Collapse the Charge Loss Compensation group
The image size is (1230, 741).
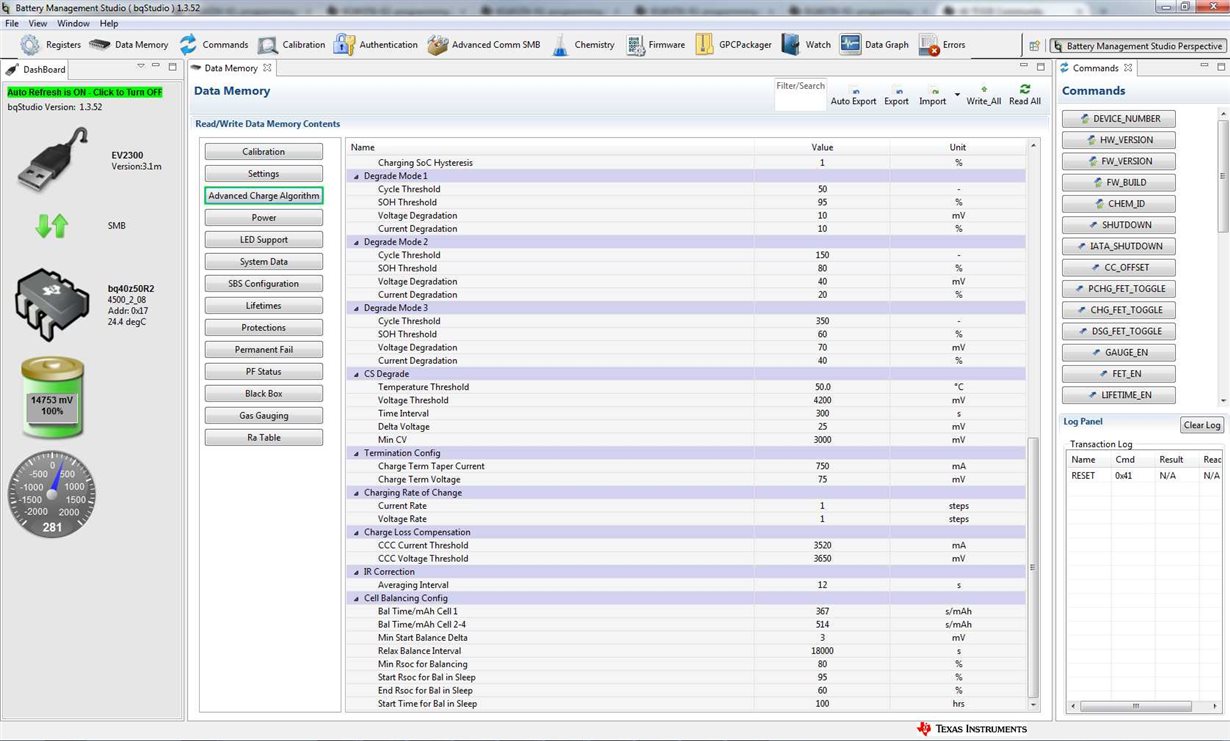point(356,532)
